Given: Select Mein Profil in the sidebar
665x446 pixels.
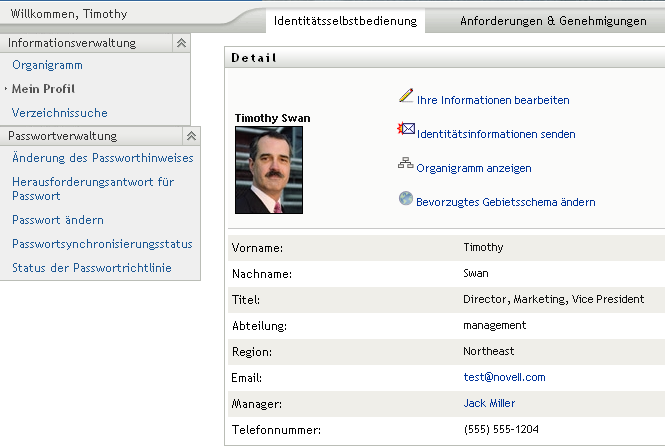Looking at the screenshot, I should click(43, 89).
